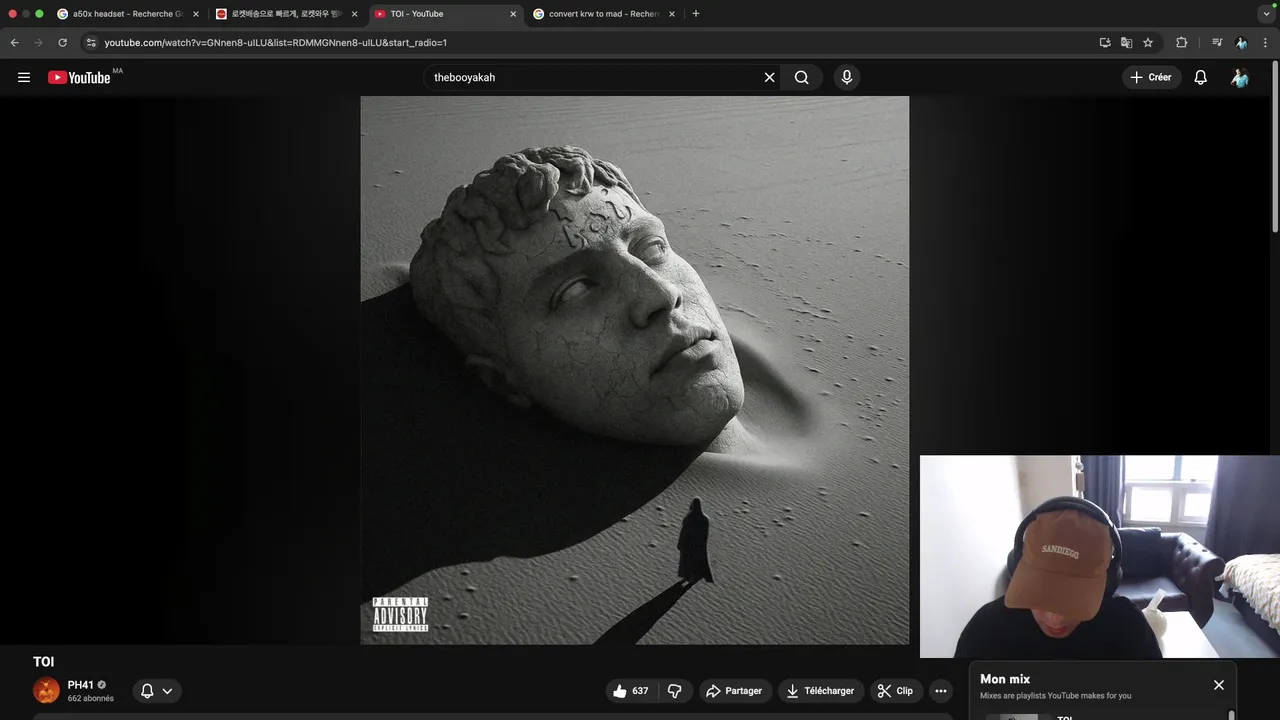Clear the search box with the X
The height and width of the screenshot is (720, 1280).
click(769, 77)
